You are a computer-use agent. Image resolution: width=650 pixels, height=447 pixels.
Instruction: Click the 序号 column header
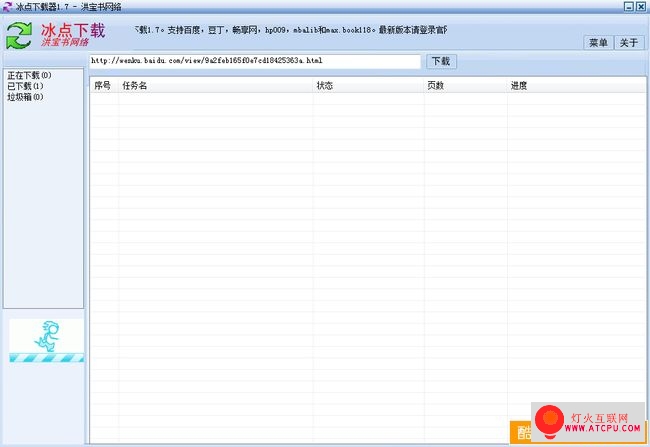[x=102, y=85]
